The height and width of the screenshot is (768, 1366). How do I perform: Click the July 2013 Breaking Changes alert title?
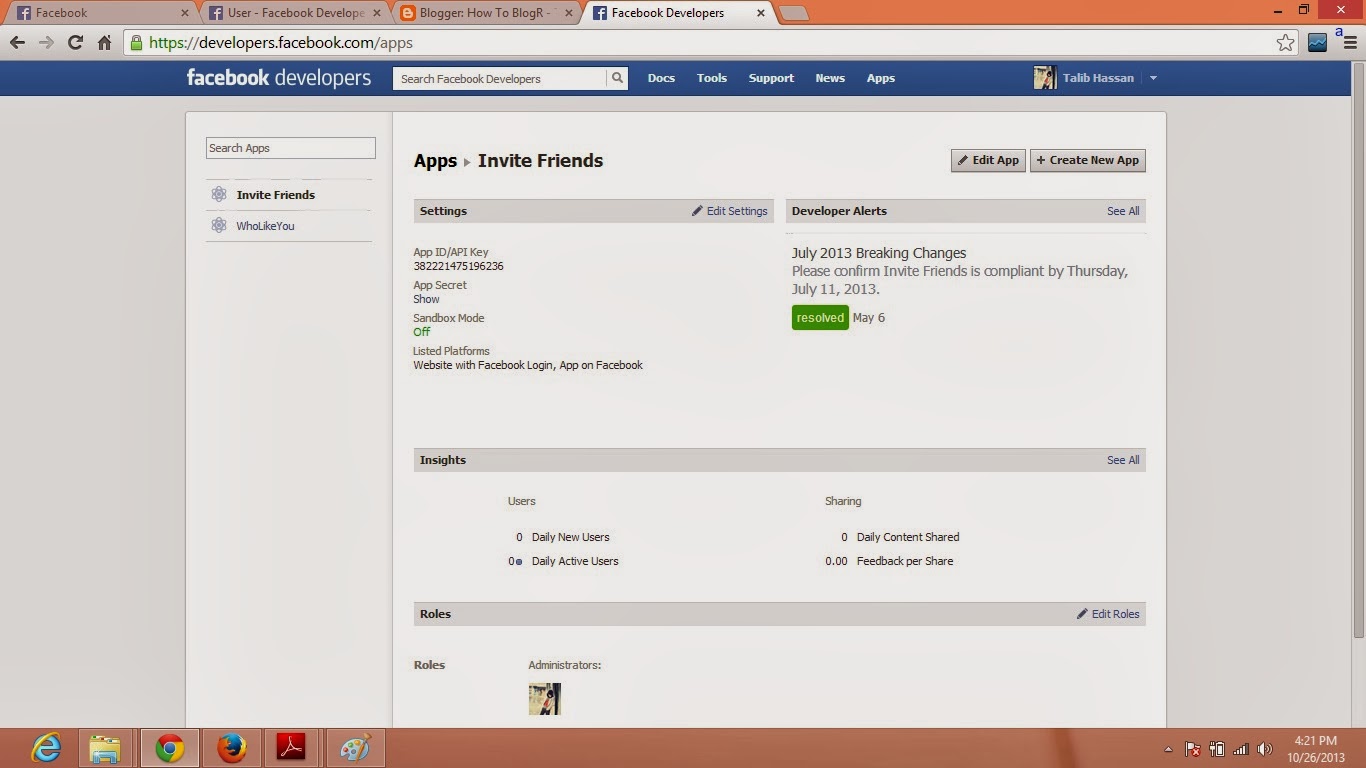tap(879, 253)
